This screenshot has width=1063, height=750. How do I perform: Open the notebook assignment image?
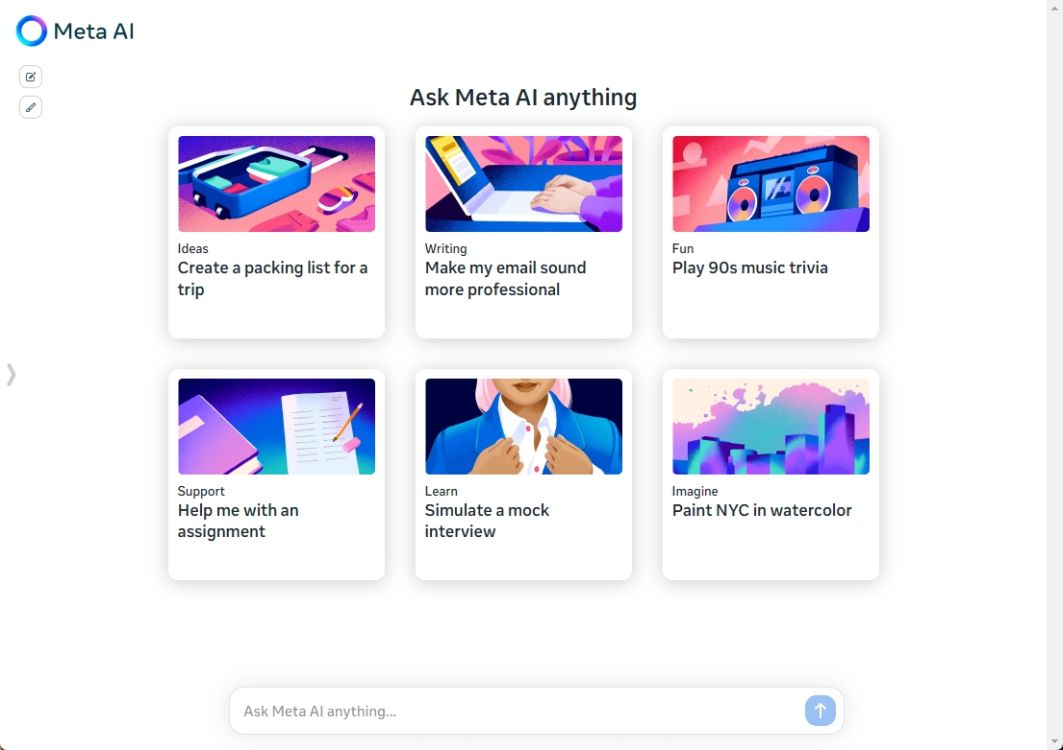277,427
